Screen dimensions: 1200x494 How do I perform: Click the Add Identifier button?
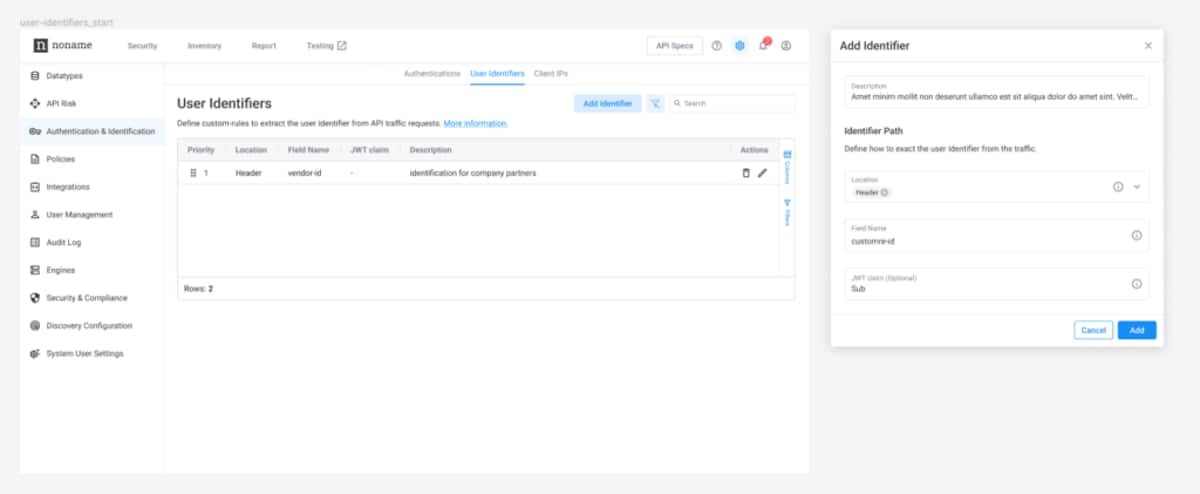click(x=607, y=103)
